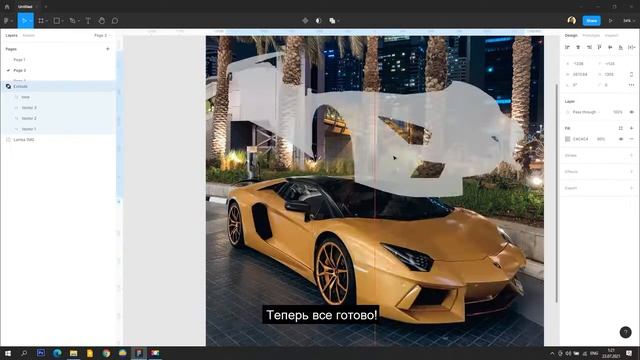The height and width of the screenshot is (360, 640).
Task: Open Move tool dropdown arrow
Action: (x=31, y=21)
